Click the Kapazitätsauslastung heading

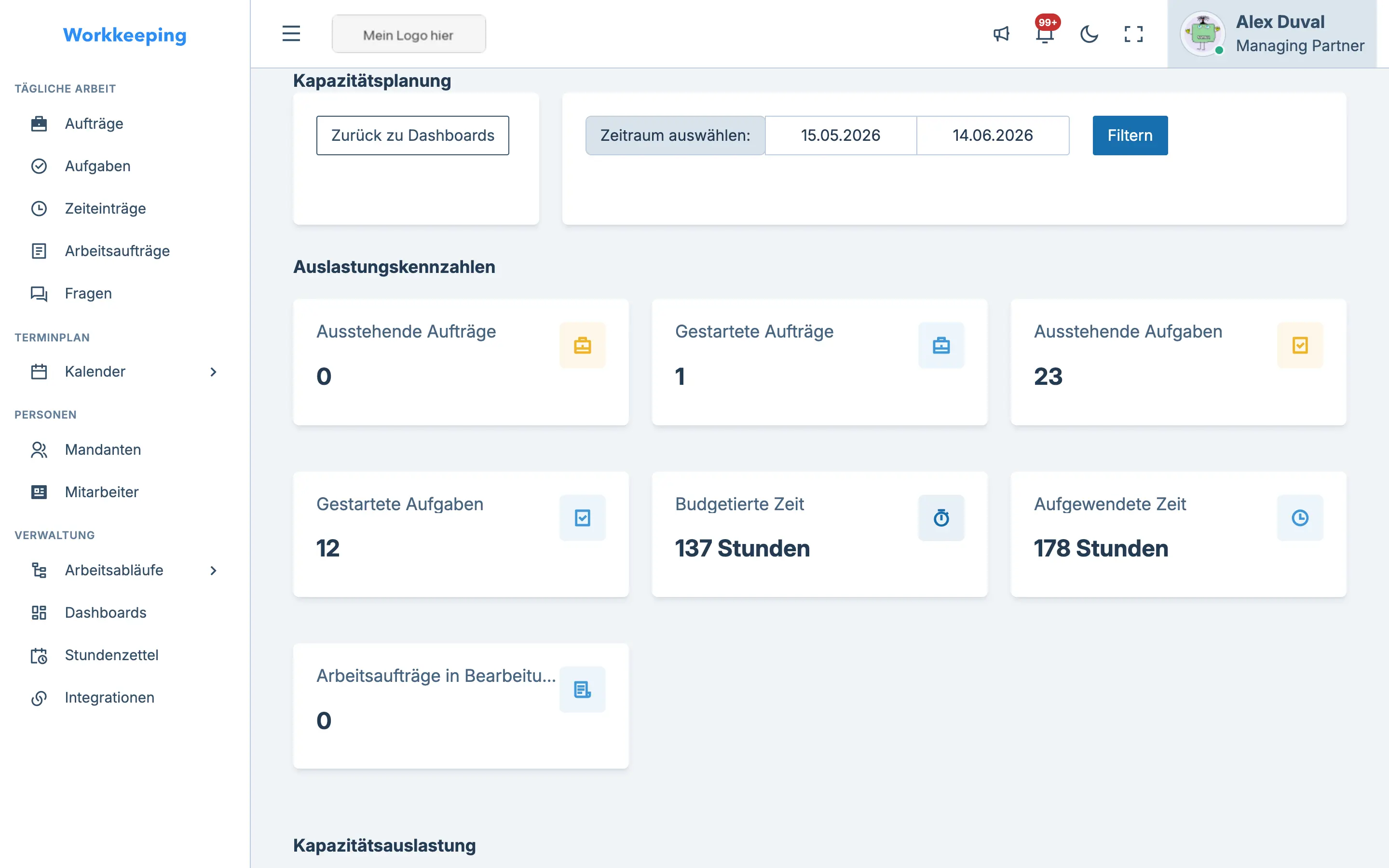pos(384,846)
